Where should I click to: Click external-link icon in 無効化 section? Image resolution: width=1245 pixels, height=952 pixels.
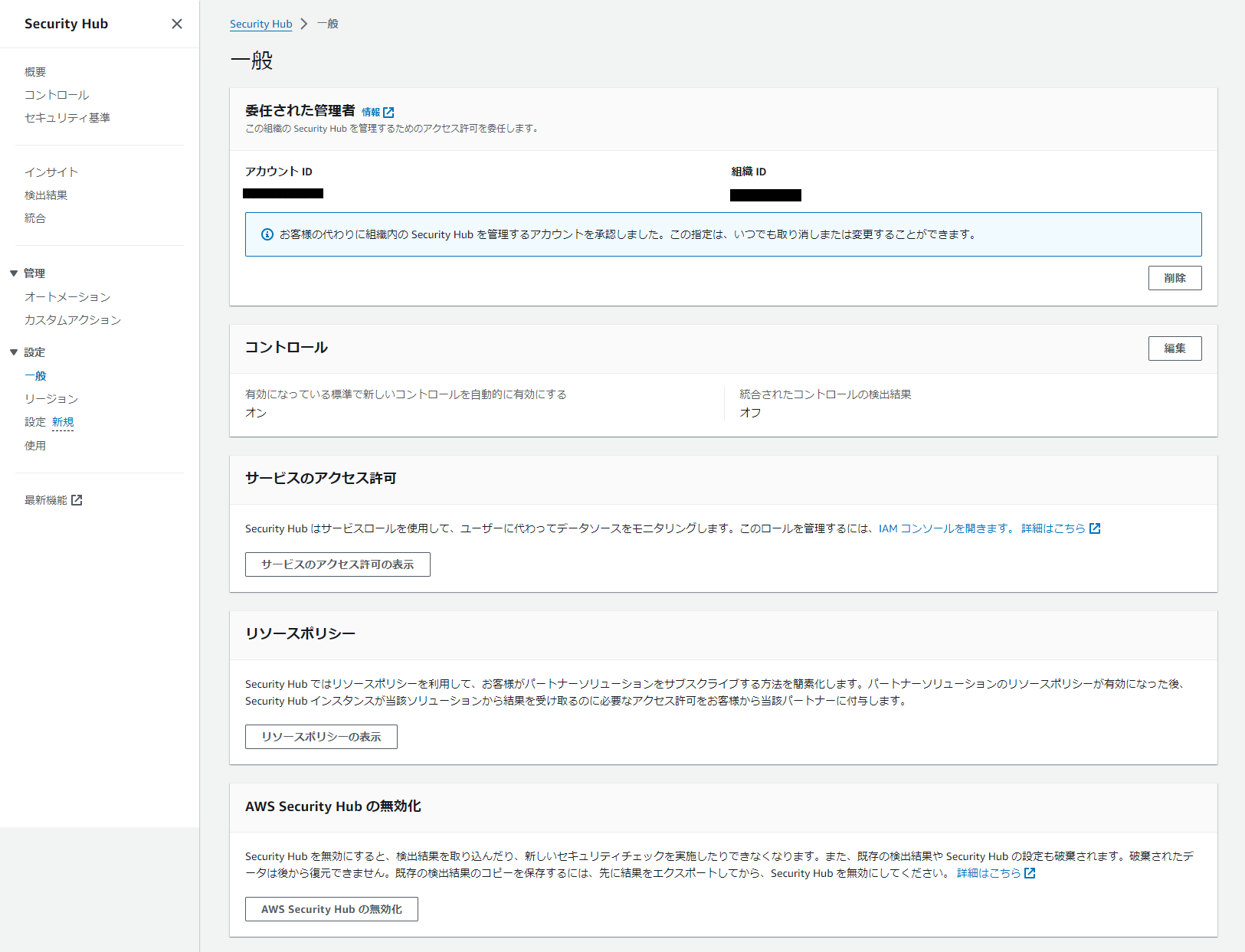click(1030, 873)
